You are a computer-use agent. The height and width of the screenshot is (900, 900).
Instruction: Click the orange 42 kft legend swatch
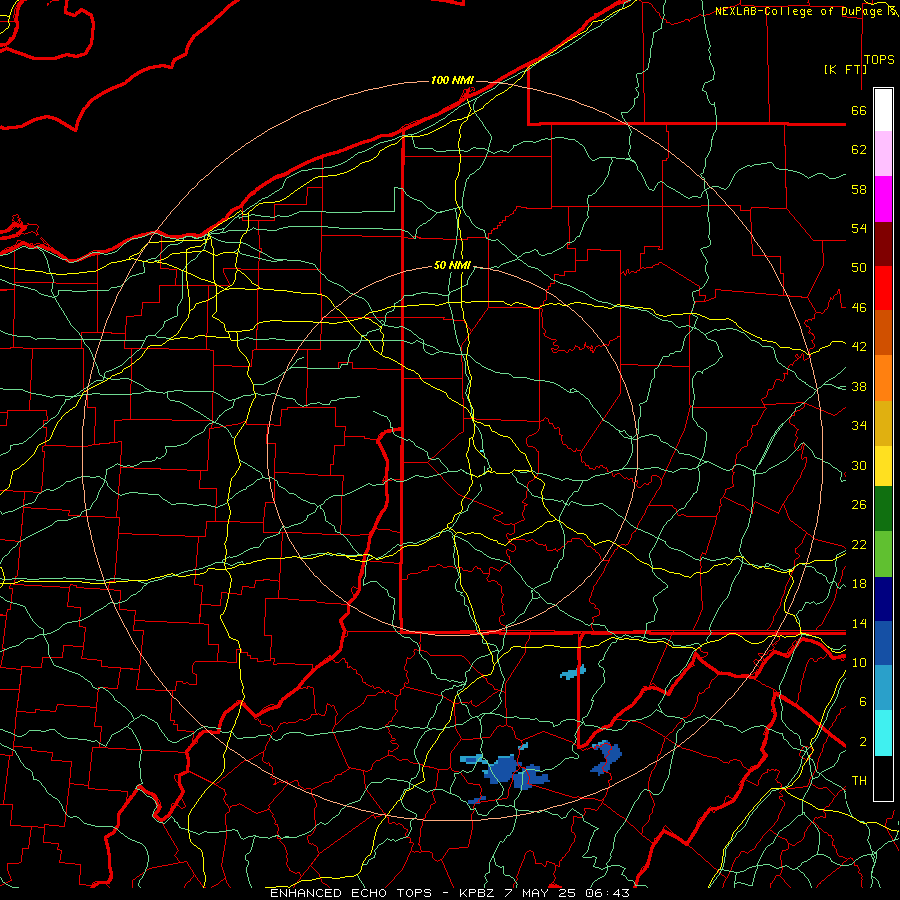pyautogui.click(x=883, y=377)
